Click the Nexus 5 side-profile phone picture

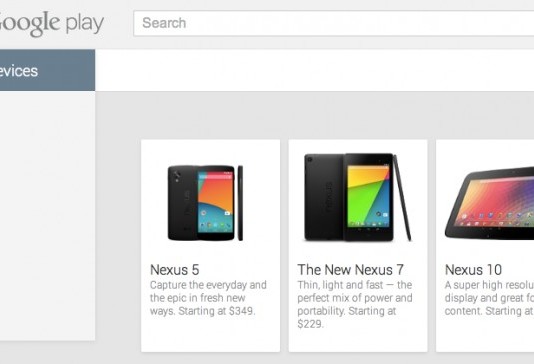(x=240, y=203)
